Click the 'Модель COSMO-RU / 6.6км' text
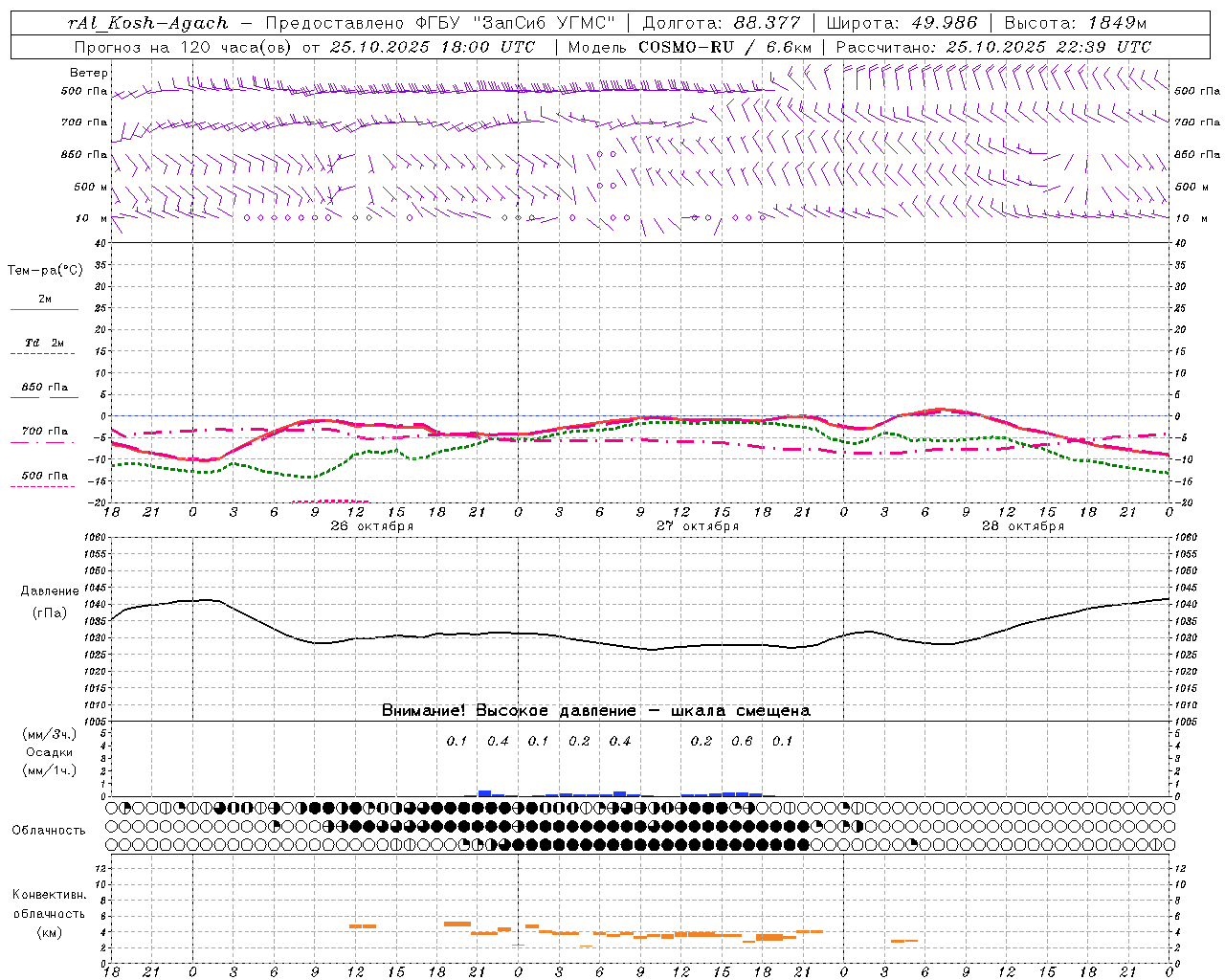The width and height of the screenshot is (1225, 980). coord(690,47)
